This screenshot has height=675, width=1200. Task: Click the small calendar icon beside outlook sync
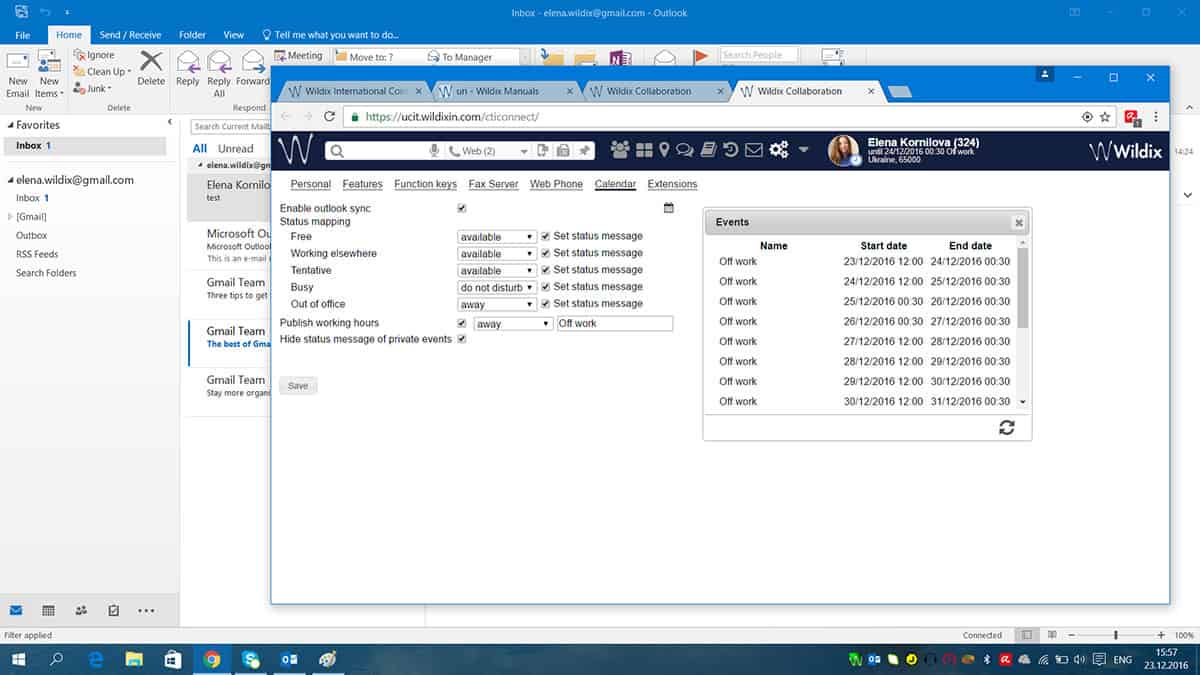pos(669,208)
